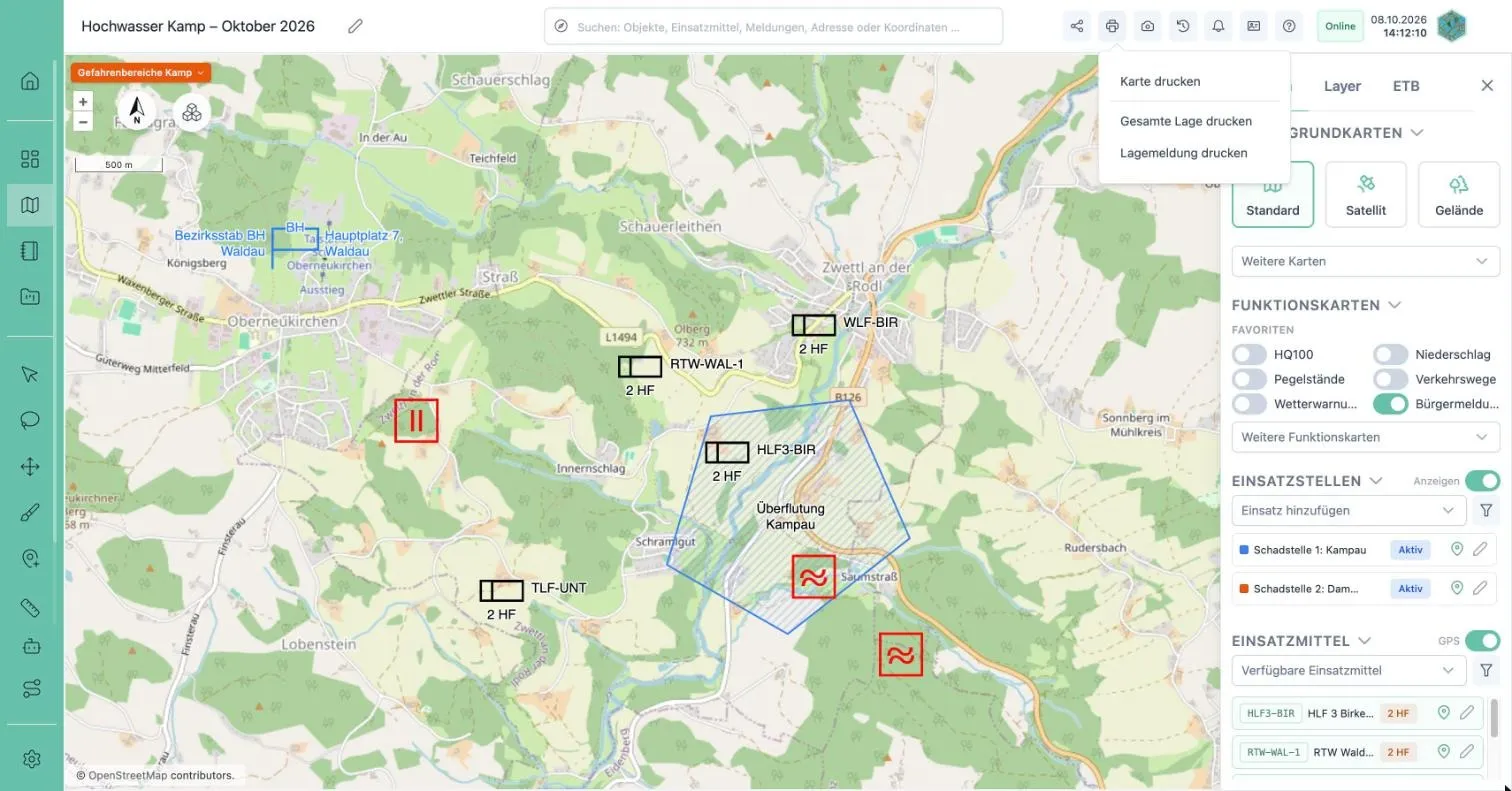
Task: Select the ruler measure tool
Action: 30,607
